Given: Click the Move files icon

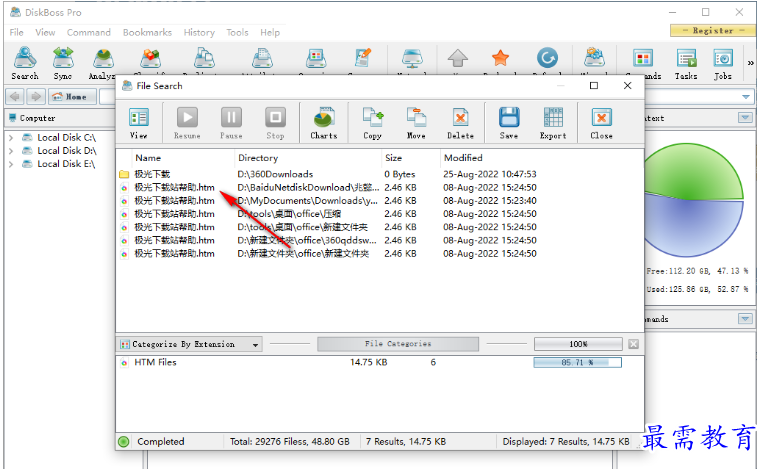Looking at the screenshot, I should coord(416,123).
